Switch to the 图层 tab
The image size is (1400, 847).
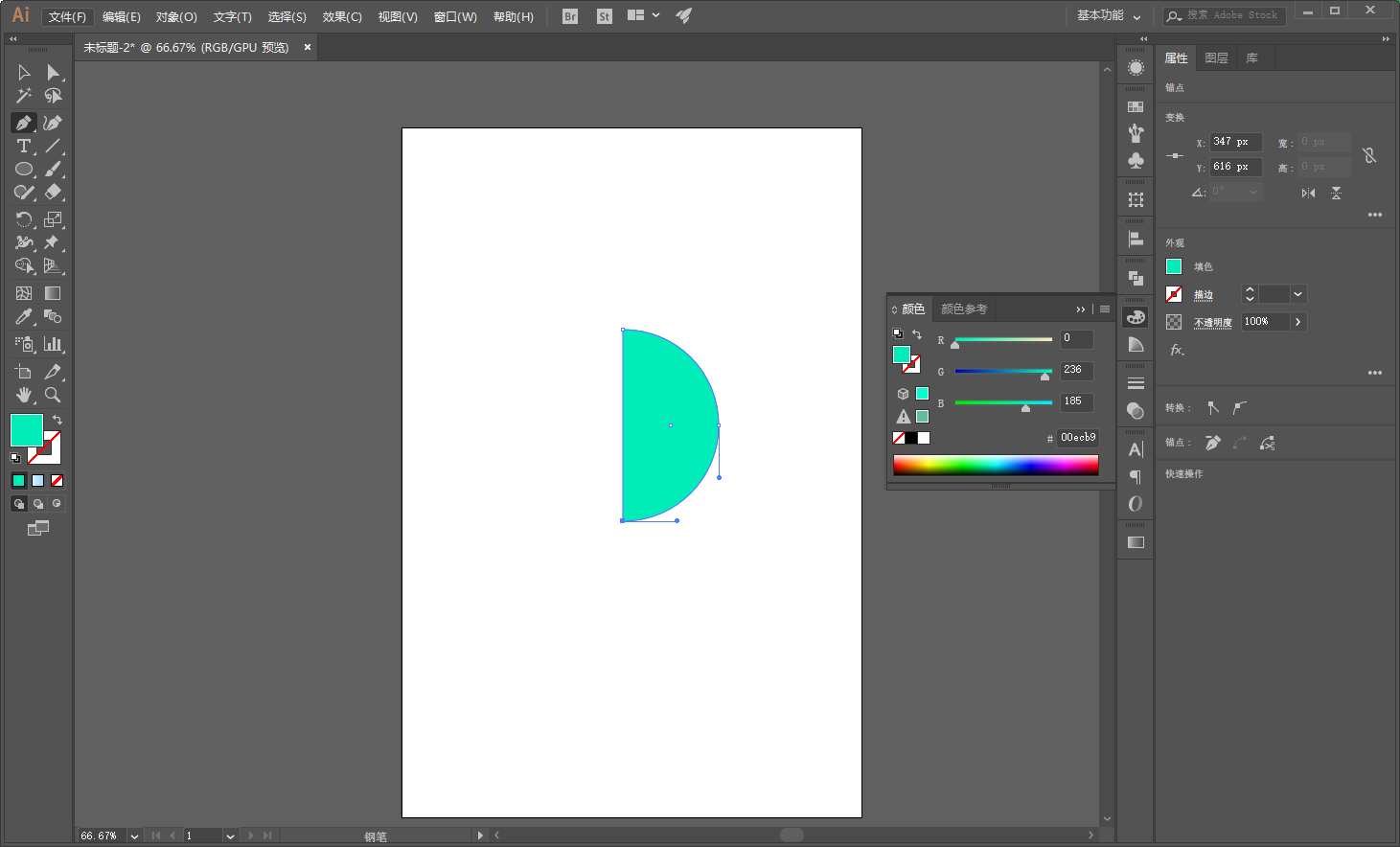pyautogui.click(x=1216, y=58)
